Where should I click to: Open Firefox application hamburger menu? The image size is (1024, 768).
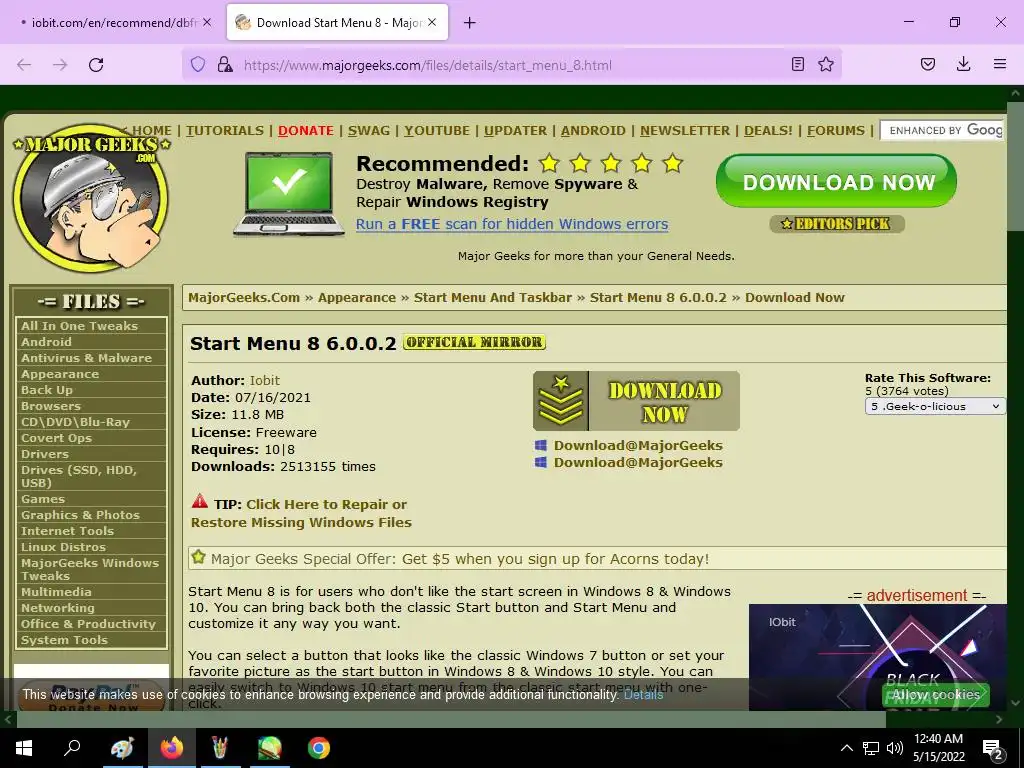(999, 64)
